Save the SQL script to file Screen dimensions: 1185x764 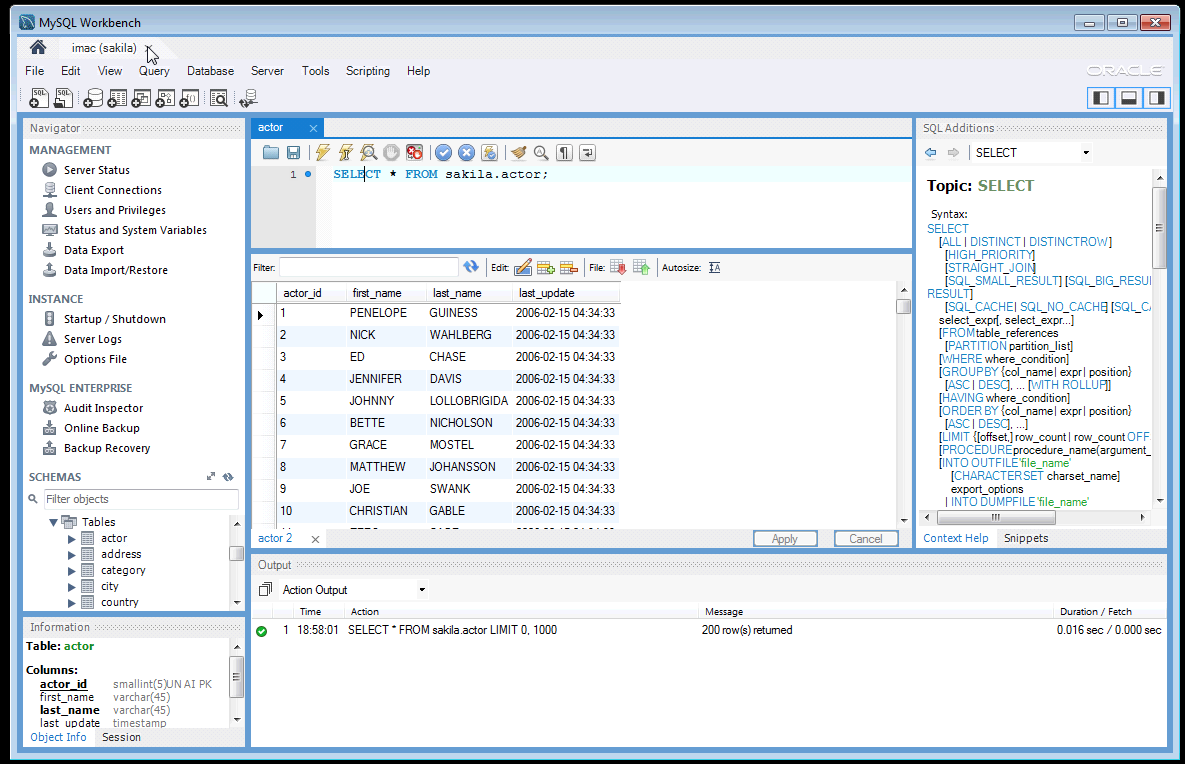pyautogui.click(x=294, y=153)
